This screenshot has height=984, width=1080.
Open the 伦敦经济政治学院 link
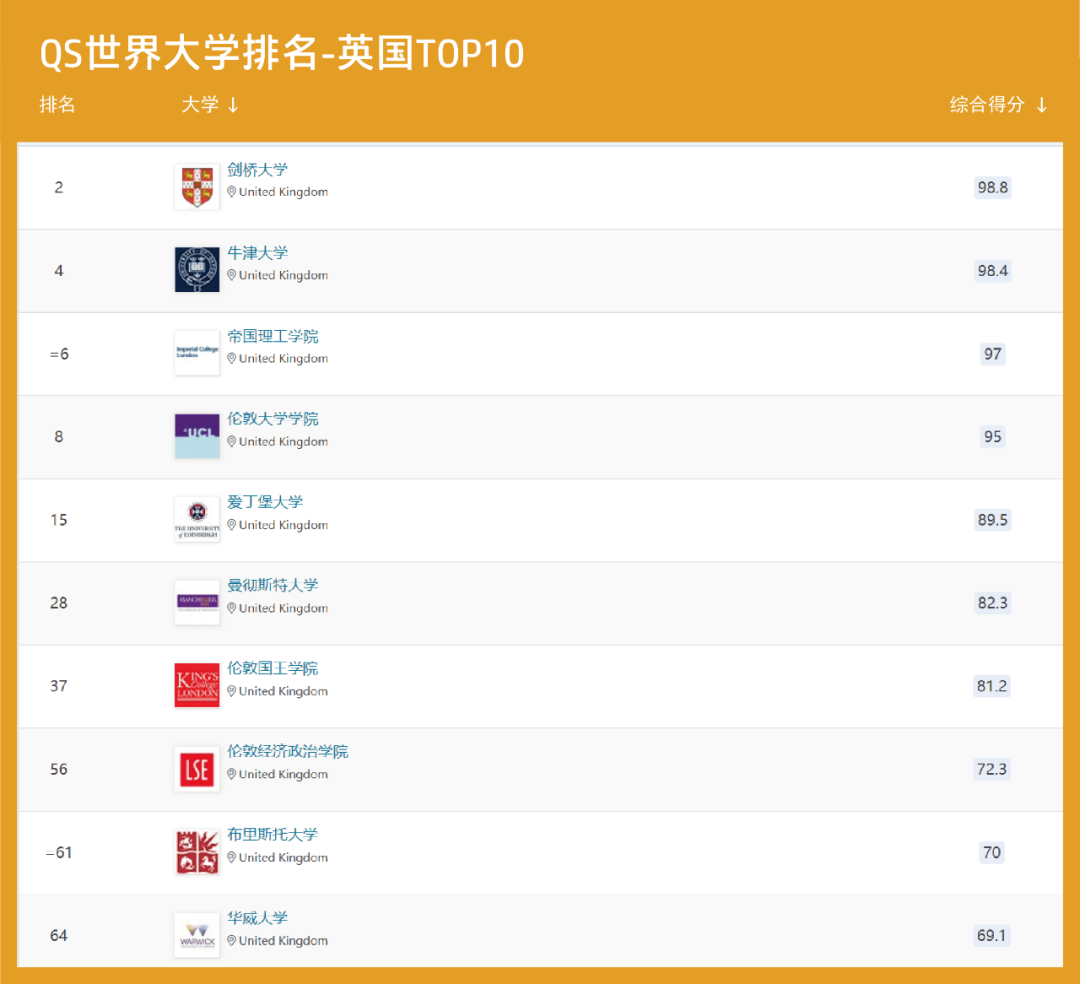click(x=288, y=751)
